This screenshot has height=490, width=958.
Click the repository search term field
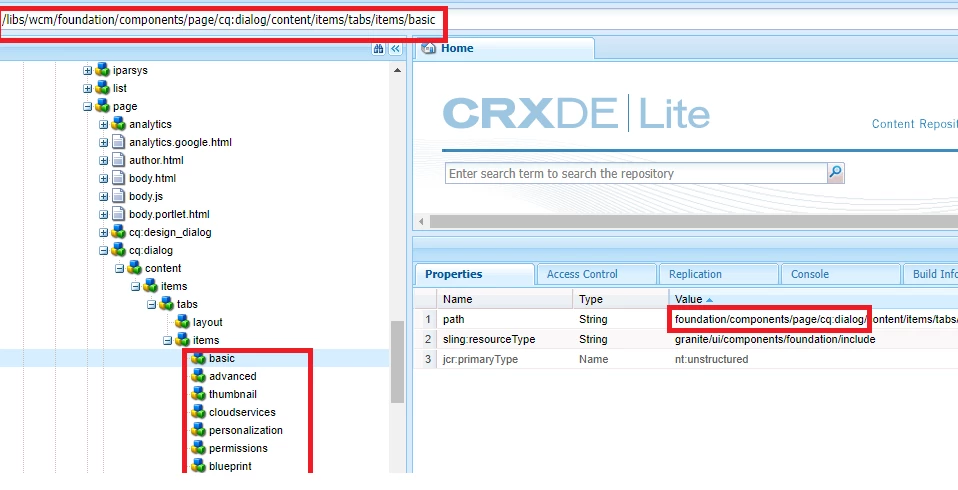click(x=636, y=174)
